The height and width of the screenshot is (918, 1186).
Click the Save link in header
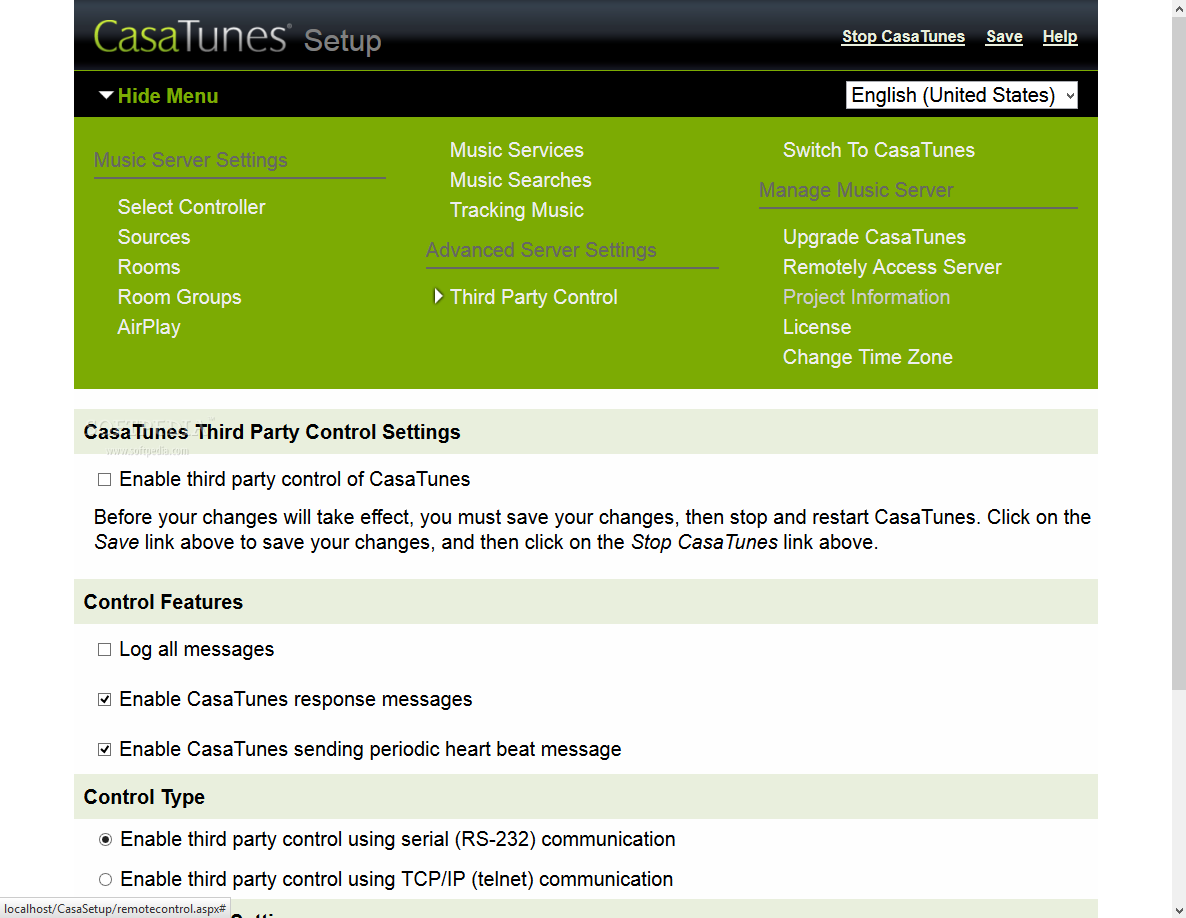pyautogui.click(x=1004, y=36)
